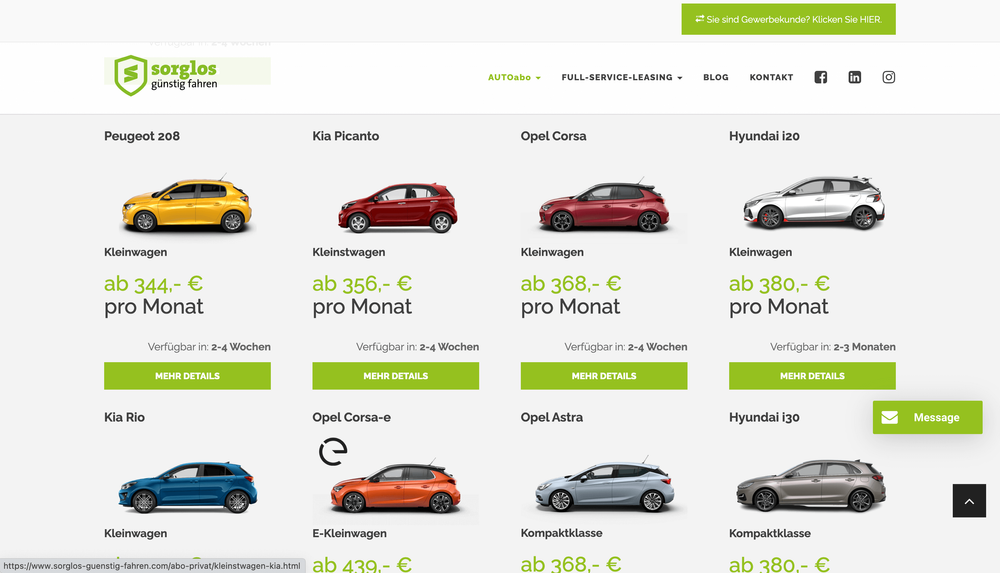1000x573 pixels.
Task: Click Mehr Details for Hyundai i20
Action: point(812,376)
